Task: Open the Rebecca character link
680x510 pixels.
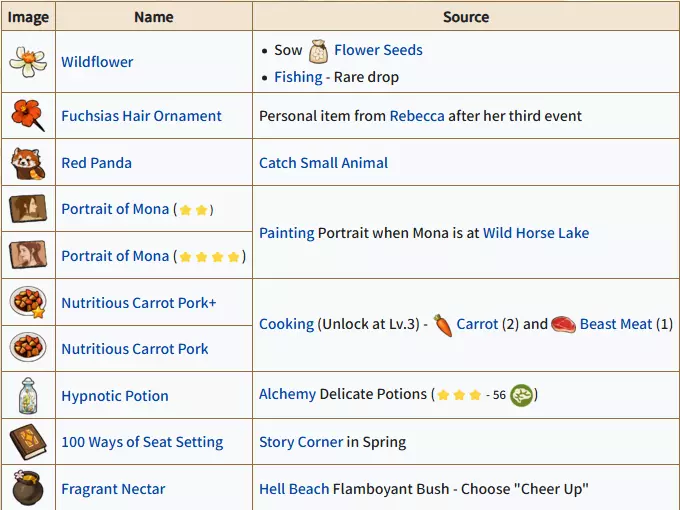Action: click(417, 116)
